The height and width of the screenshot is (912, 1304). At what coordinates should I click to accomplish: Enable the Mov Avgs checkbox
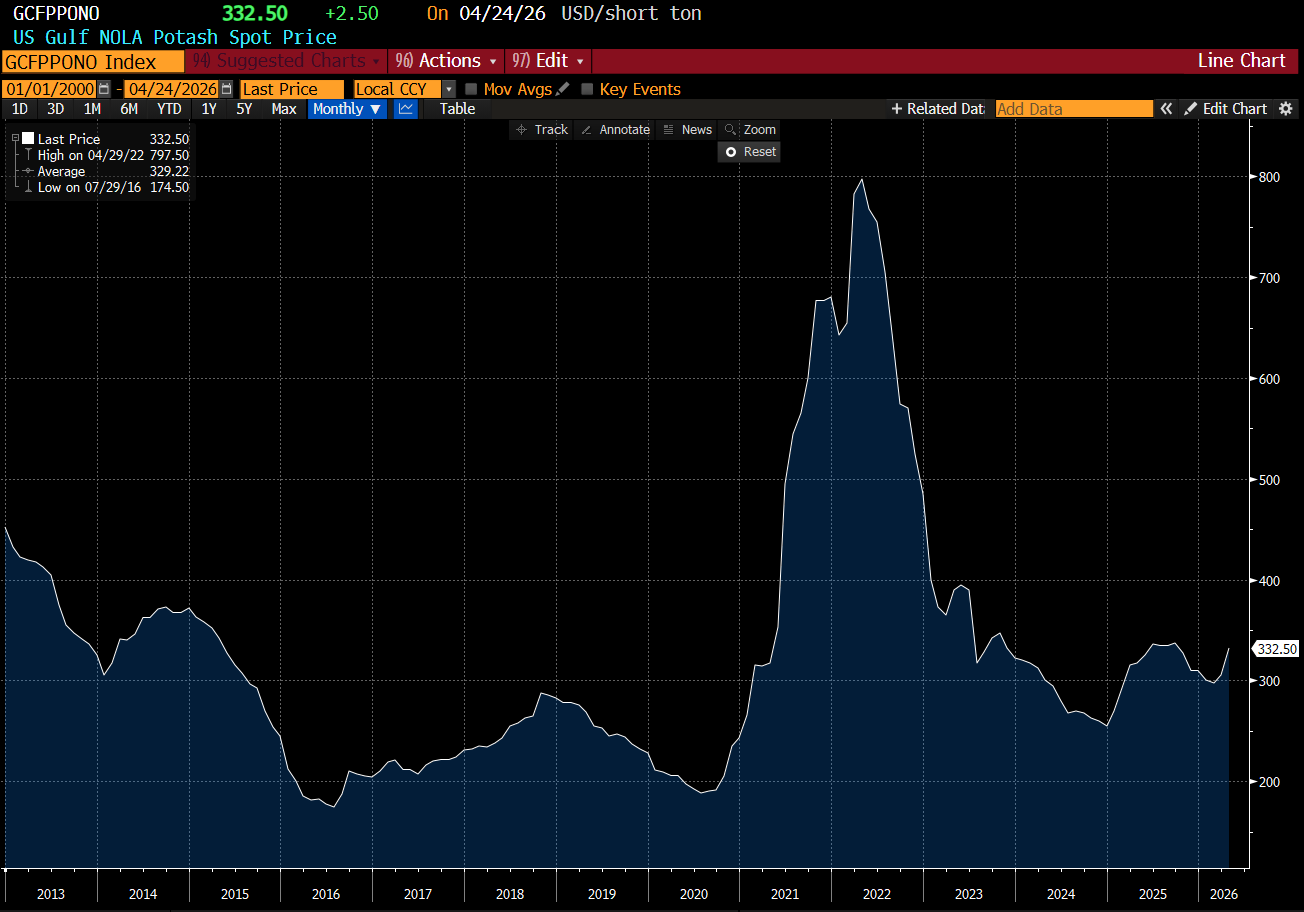[471, 89]
